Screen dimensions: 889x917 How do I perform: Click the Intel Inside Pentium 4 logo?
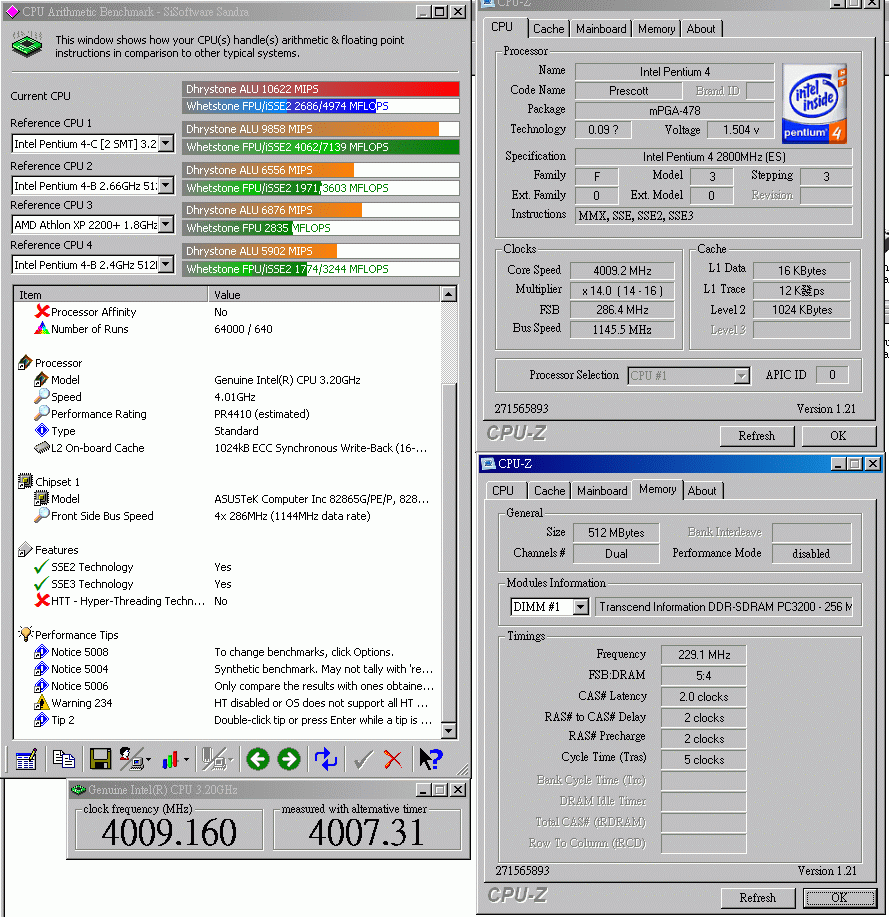tap(814, 104)
